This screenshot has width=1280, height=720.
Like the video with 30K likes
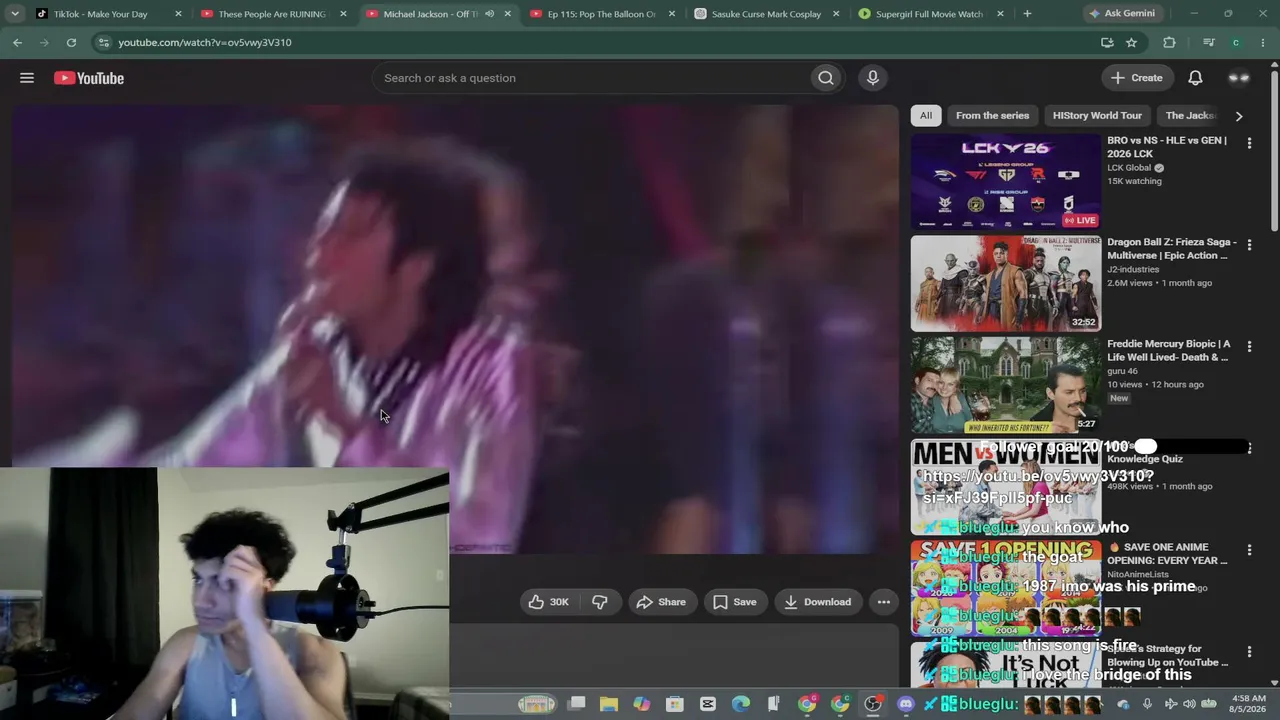(548, 602)
